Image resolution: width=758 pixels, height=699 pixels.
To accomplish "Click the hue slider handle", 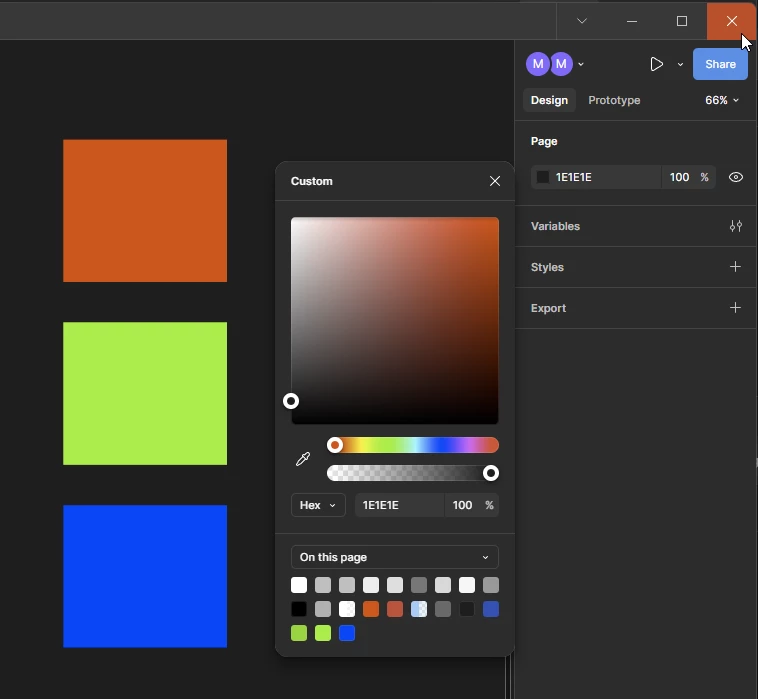I will tap(335, 445).
